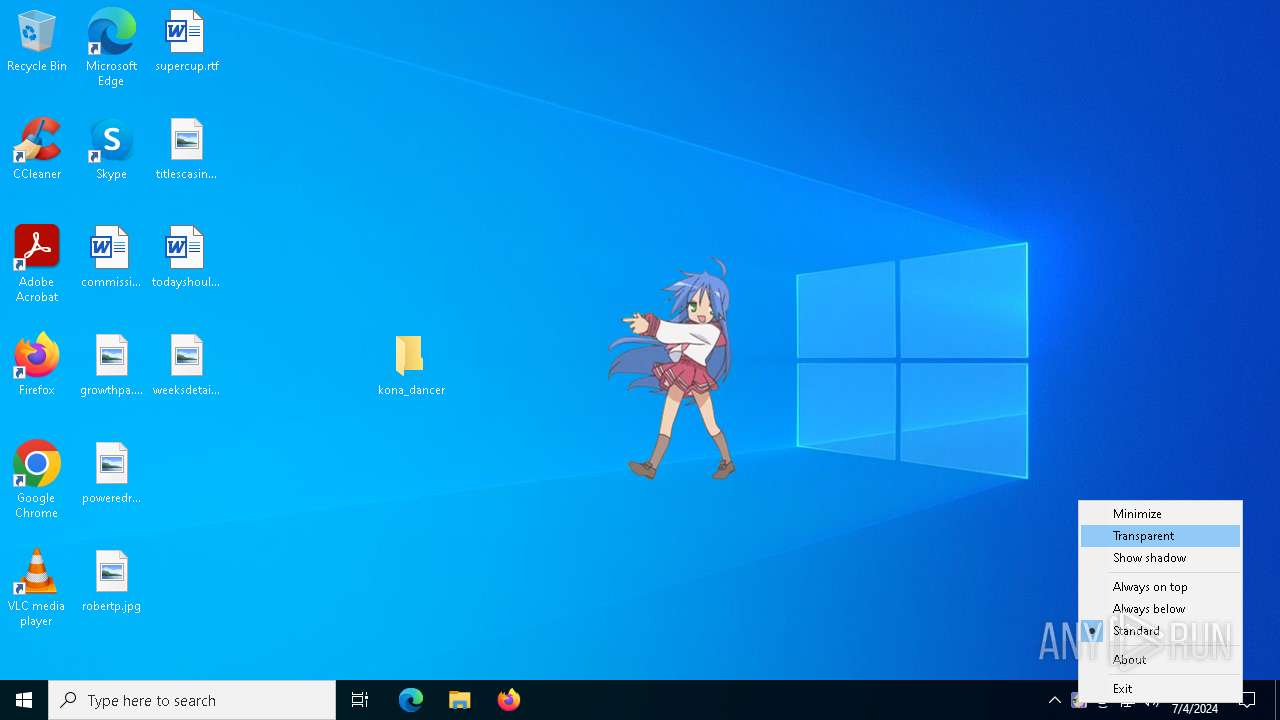Open Task View from the taskbar

pos(360,700)
